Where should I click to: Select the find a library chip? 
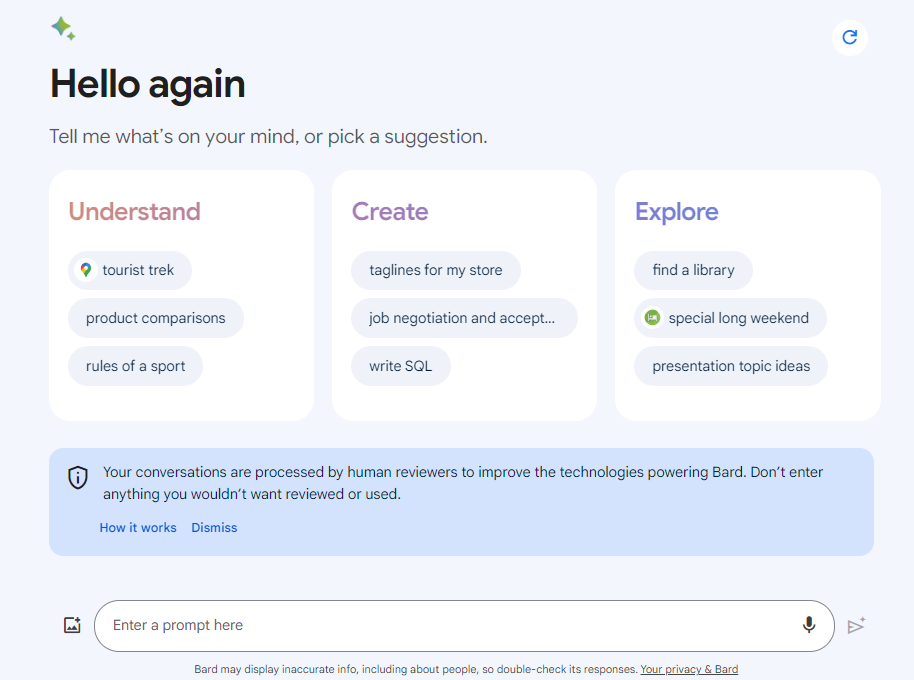click(693, 270)
